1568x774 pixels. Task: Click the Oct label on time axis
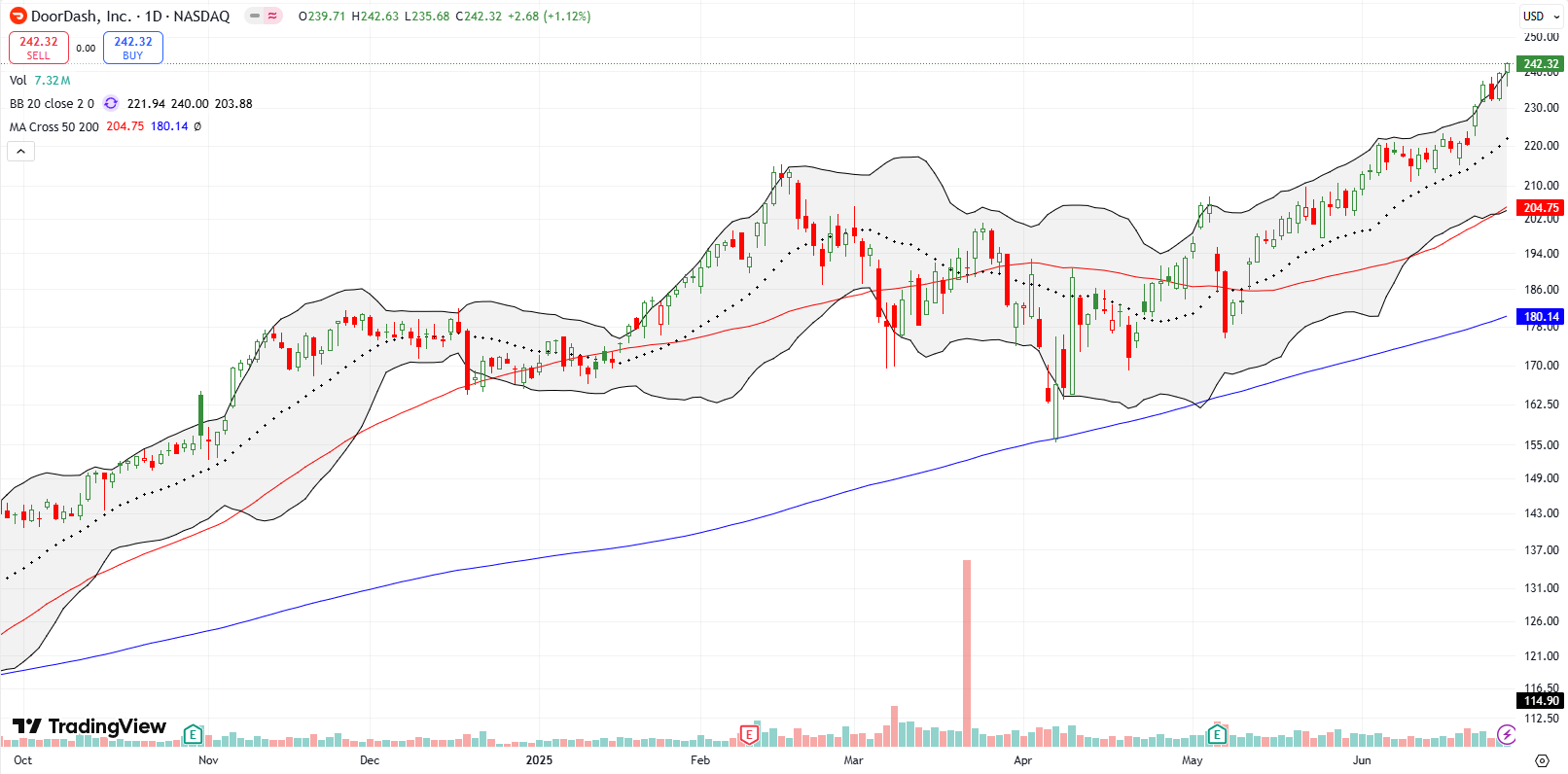22,760
